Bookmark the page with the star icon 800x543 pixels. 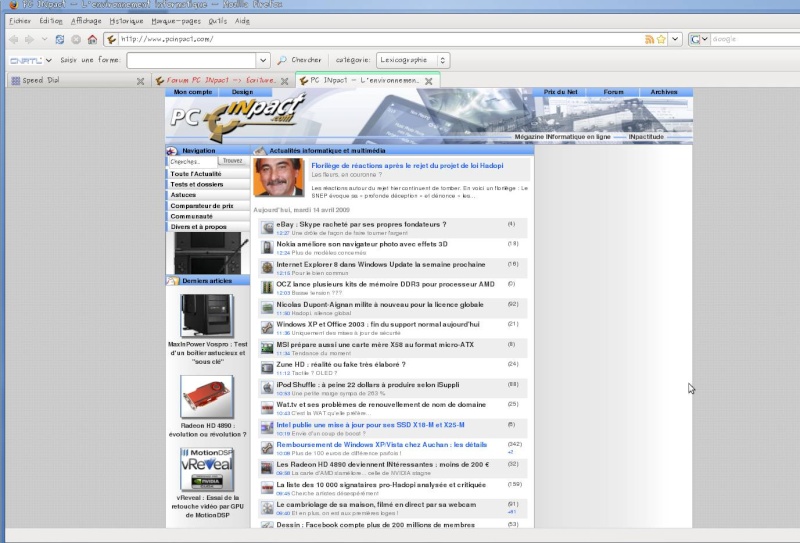pyautogui.click(x=661, y=39)
